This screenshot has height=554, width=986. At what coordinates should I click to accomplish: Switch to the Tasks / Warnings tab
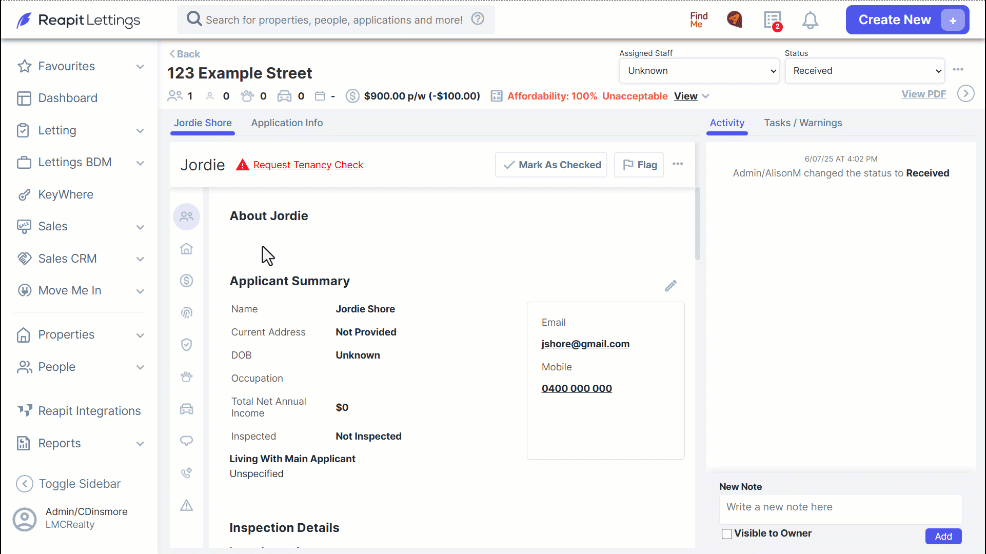point(803,123)
